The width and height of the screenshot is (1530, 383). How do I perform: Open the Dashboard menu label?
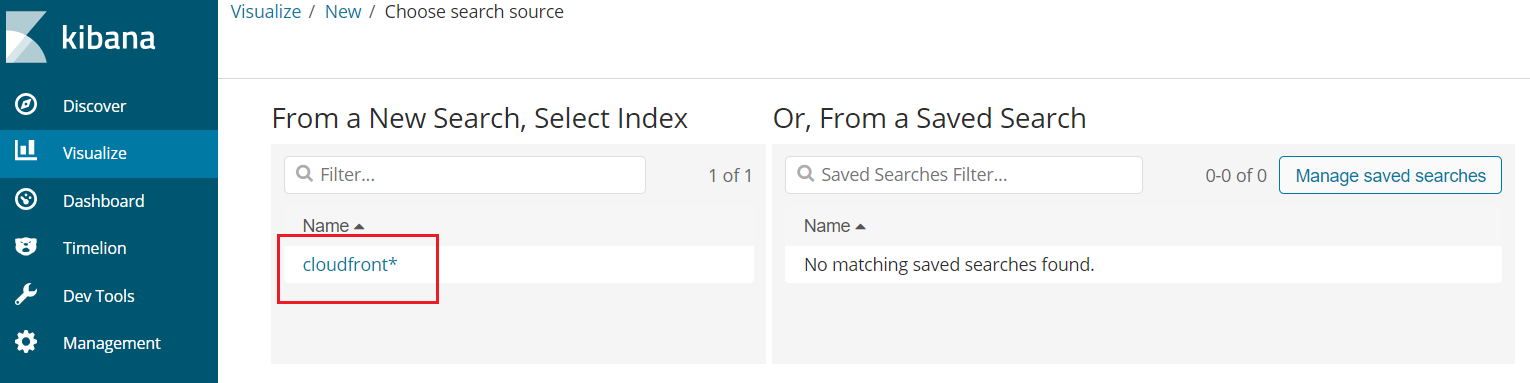click(x=104, y=201)
